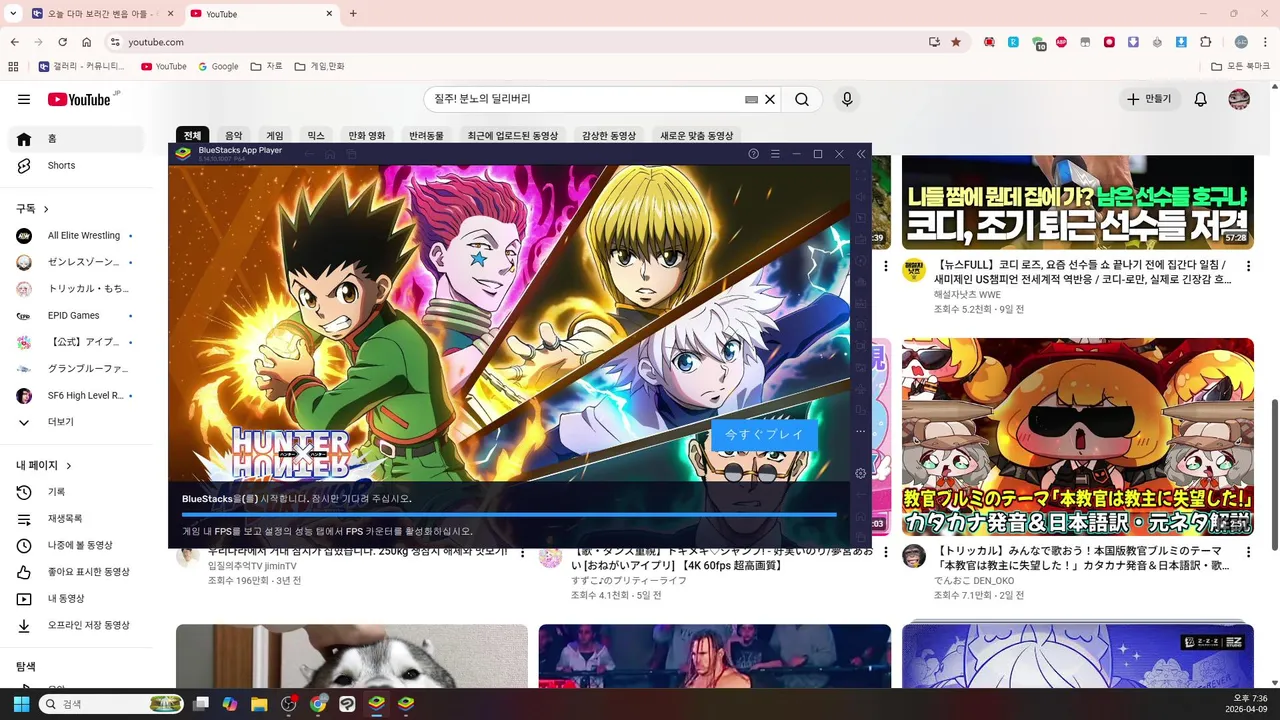Open the YouTube guide hamburger menu
1280x720 pixels.
click(24, 99)
